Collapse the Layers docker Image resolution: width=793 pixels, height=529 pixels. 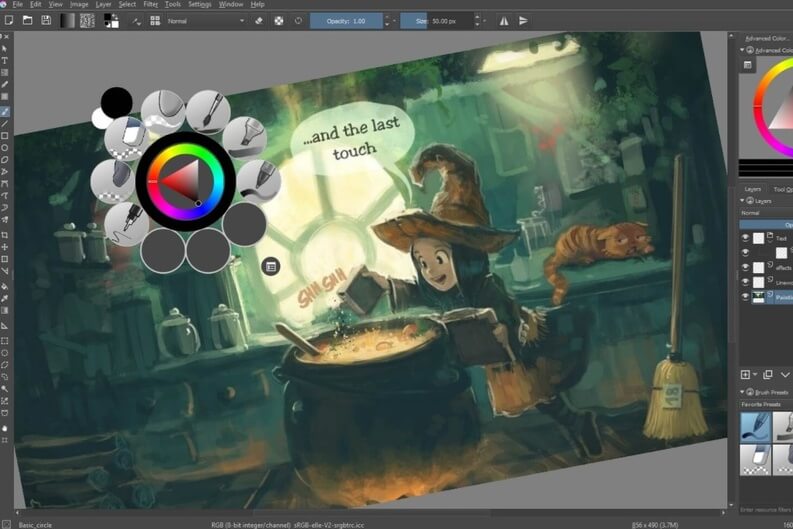(x=742, y=201)
